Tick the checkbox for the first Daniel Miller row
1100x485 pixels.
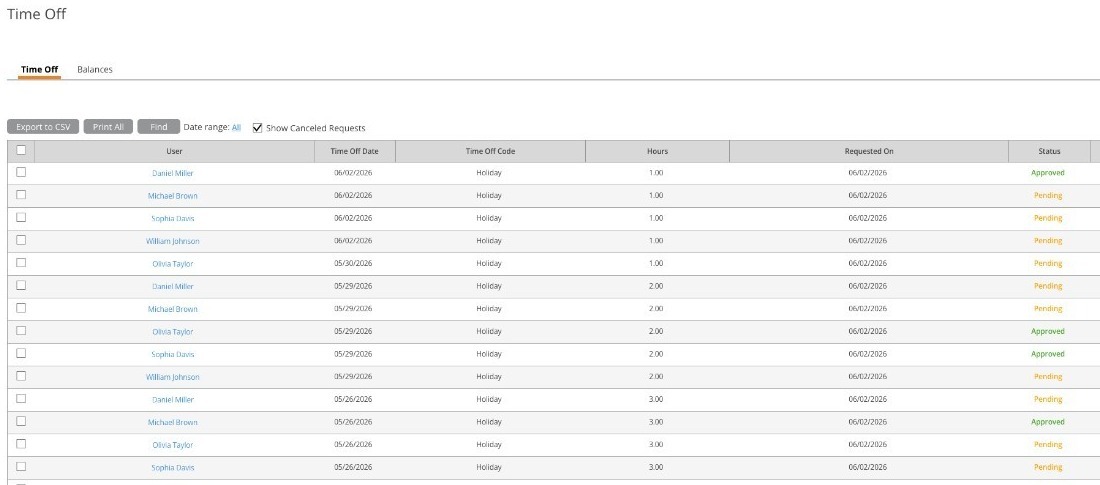pyautogui.click(x=21, y=172)
